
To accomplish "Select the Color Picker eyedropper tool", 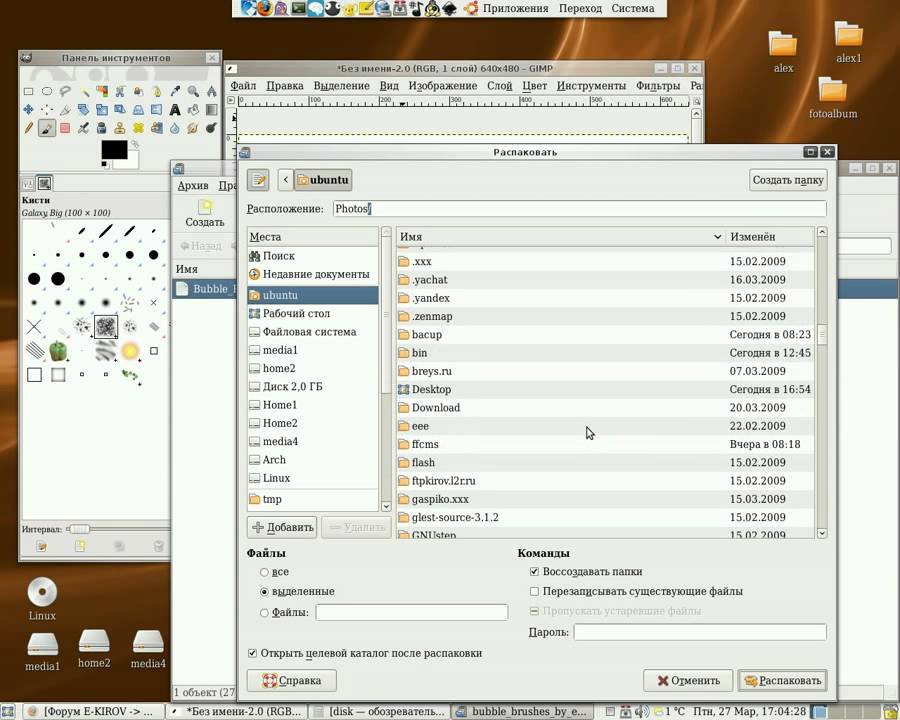I will 175,91.
